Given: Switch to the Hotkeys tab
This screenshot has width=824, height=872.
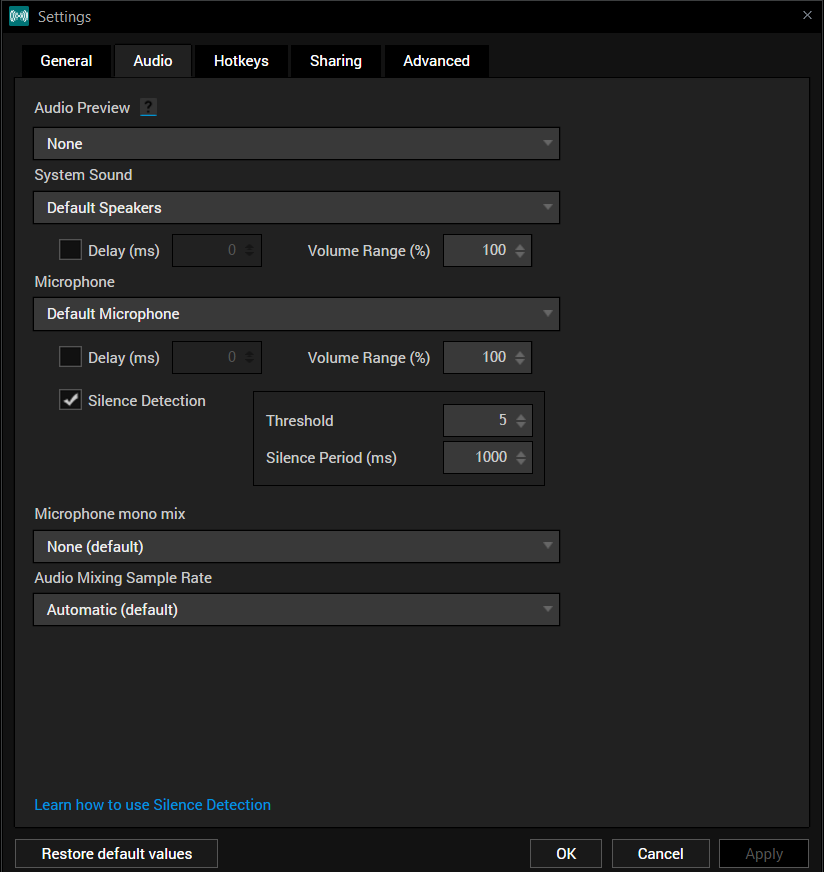Looking at the screenshot, I should coord(241,61).
